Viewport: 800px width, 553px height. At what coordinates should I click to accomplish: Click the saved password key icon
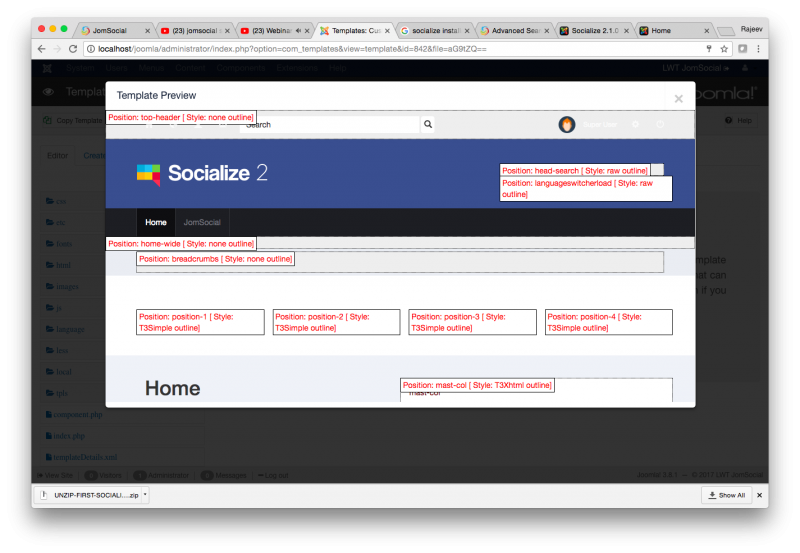[709, 49]
